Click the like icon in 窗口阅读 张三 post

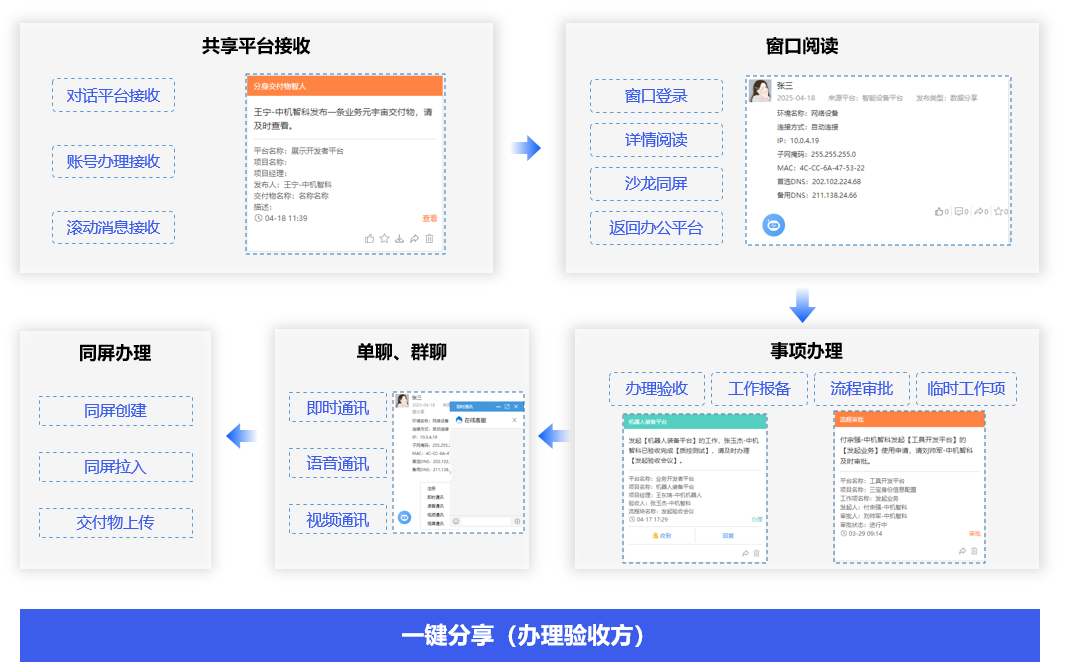pos(940,212)
